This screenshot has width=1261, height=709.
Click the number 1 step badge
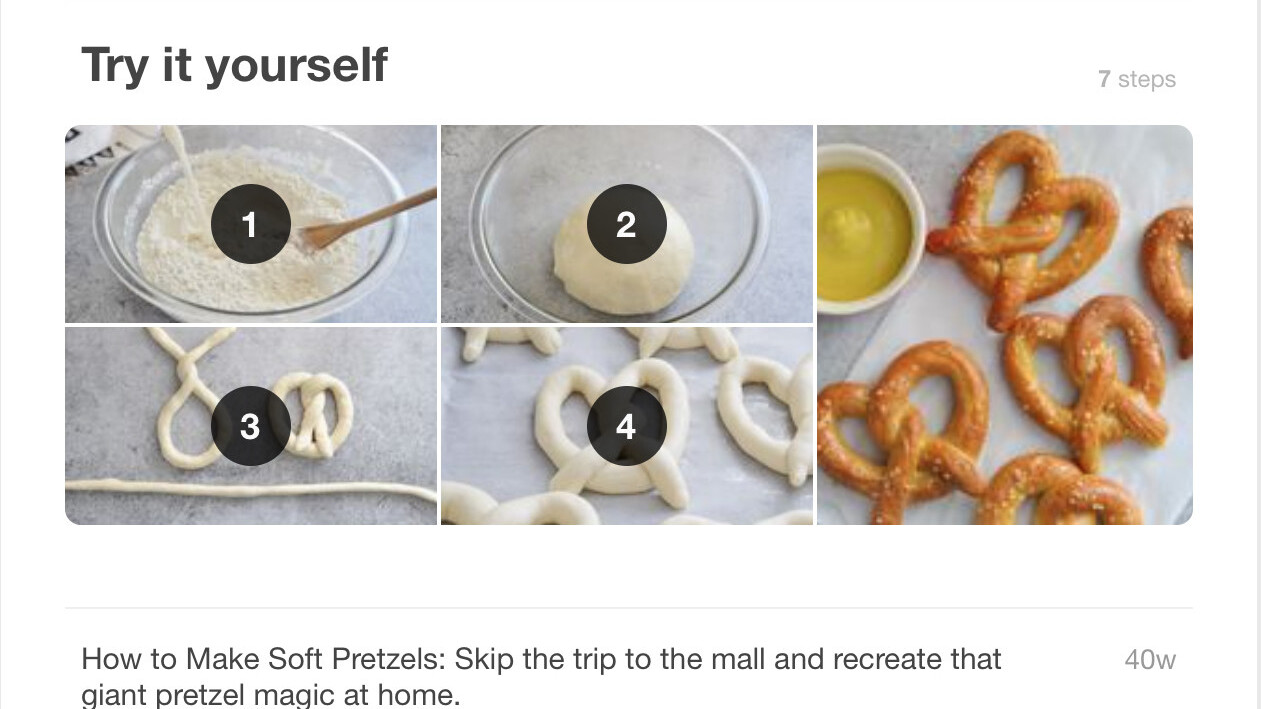(x=250, y=224)
